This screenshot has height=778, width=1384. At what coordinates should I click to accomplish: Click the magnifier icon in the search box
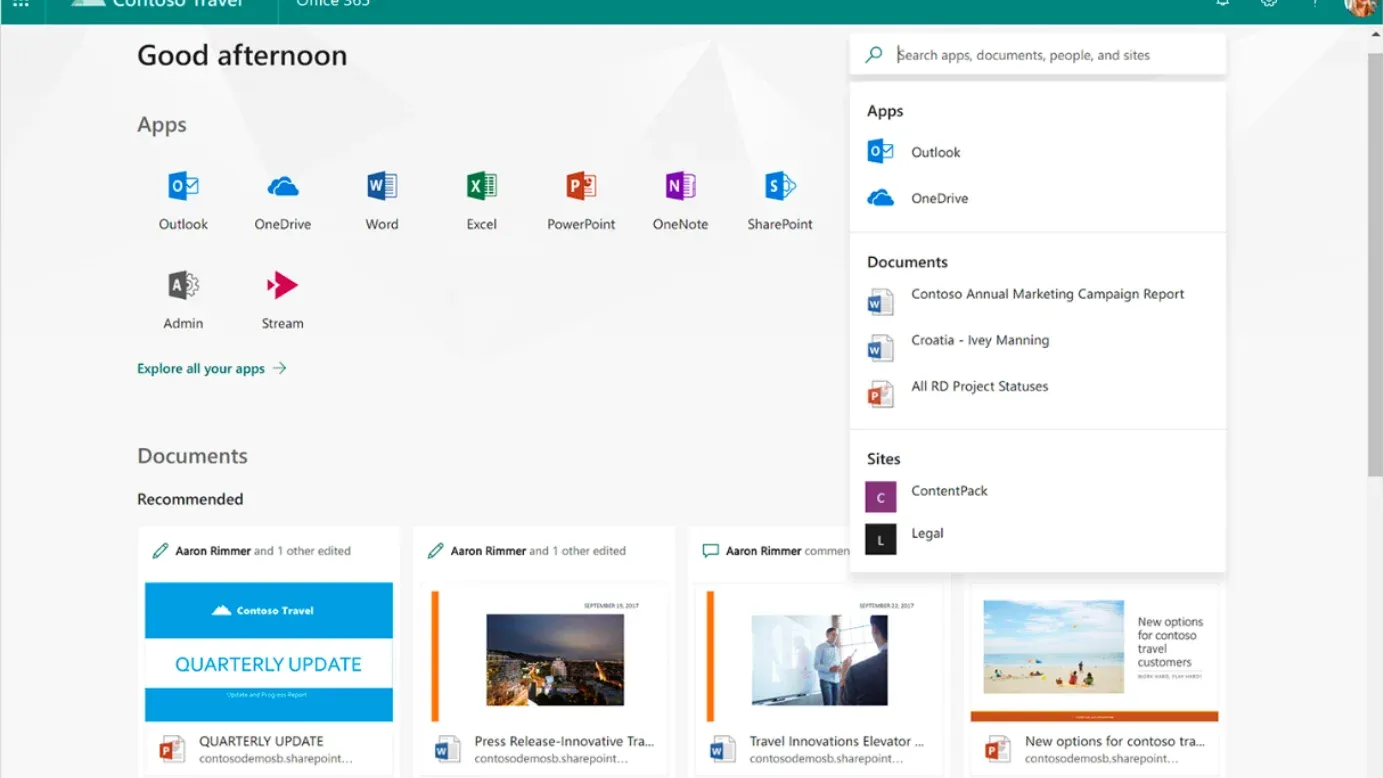874,55
